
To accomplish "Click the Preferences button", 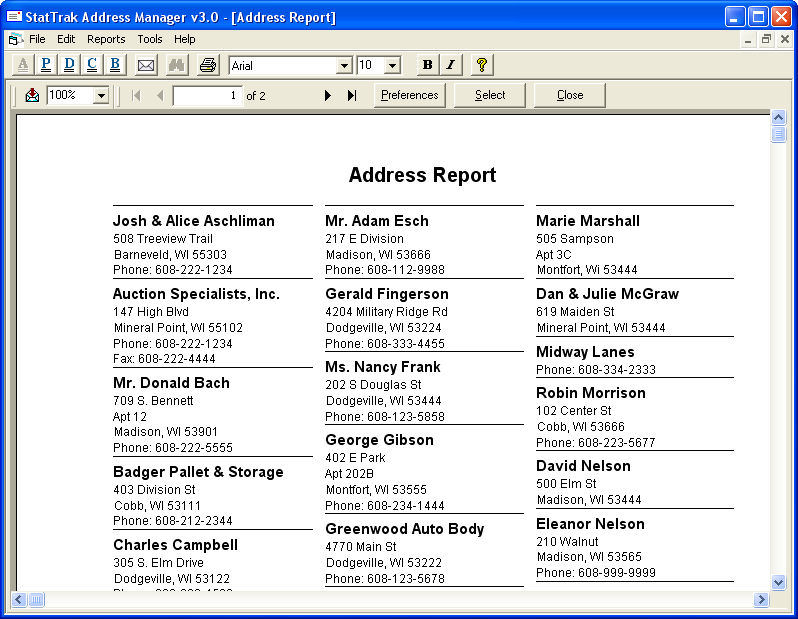I will click(410, 95).
